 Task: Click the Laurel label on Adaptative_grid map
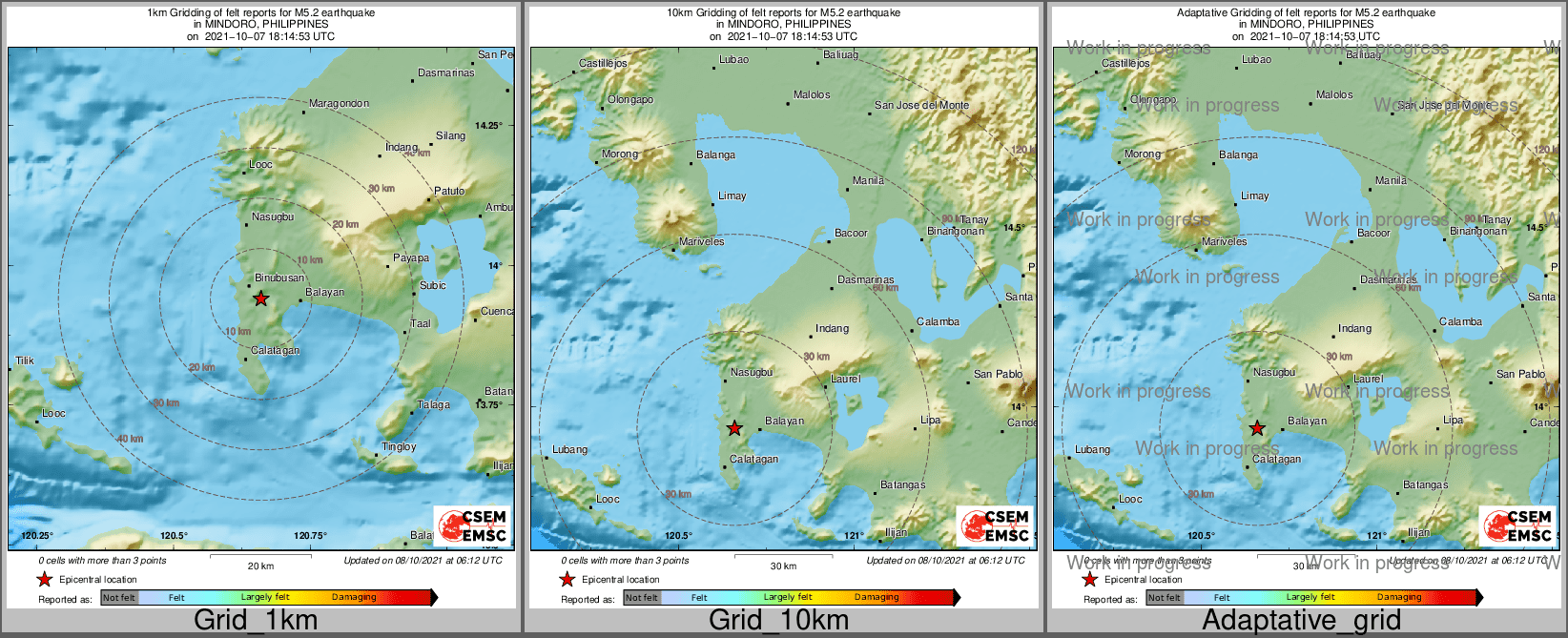tap(1368, 379)
